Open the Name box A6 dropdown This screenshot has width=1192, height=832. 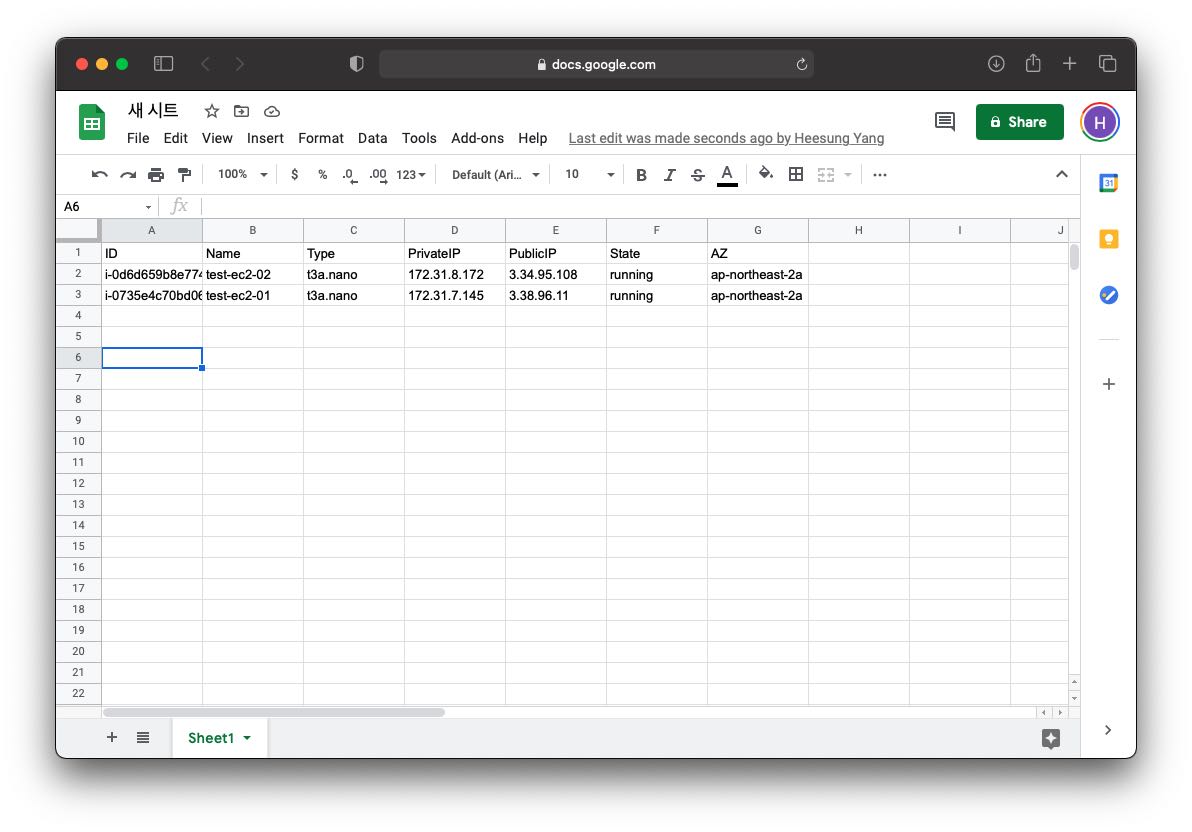[148, 207]
